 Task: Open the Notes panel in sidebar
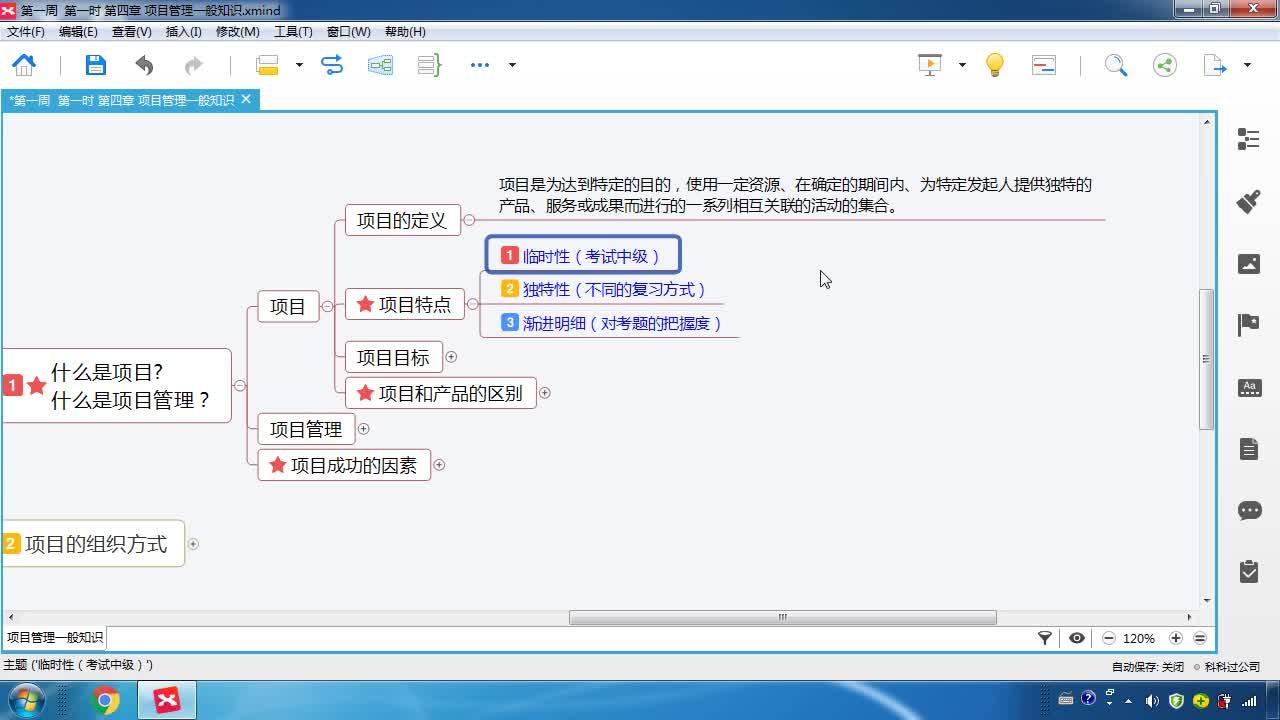click(1249, 449)
